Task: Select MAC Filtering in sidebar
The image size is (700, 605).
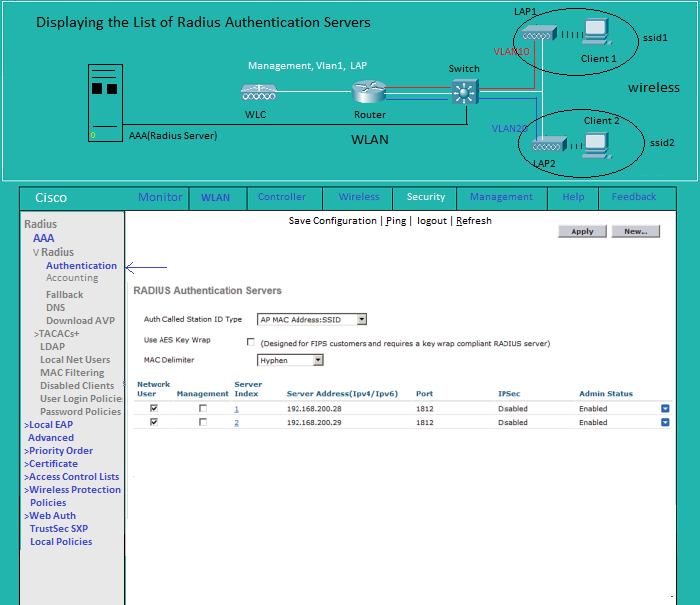Action: click(x=72, y=372)
